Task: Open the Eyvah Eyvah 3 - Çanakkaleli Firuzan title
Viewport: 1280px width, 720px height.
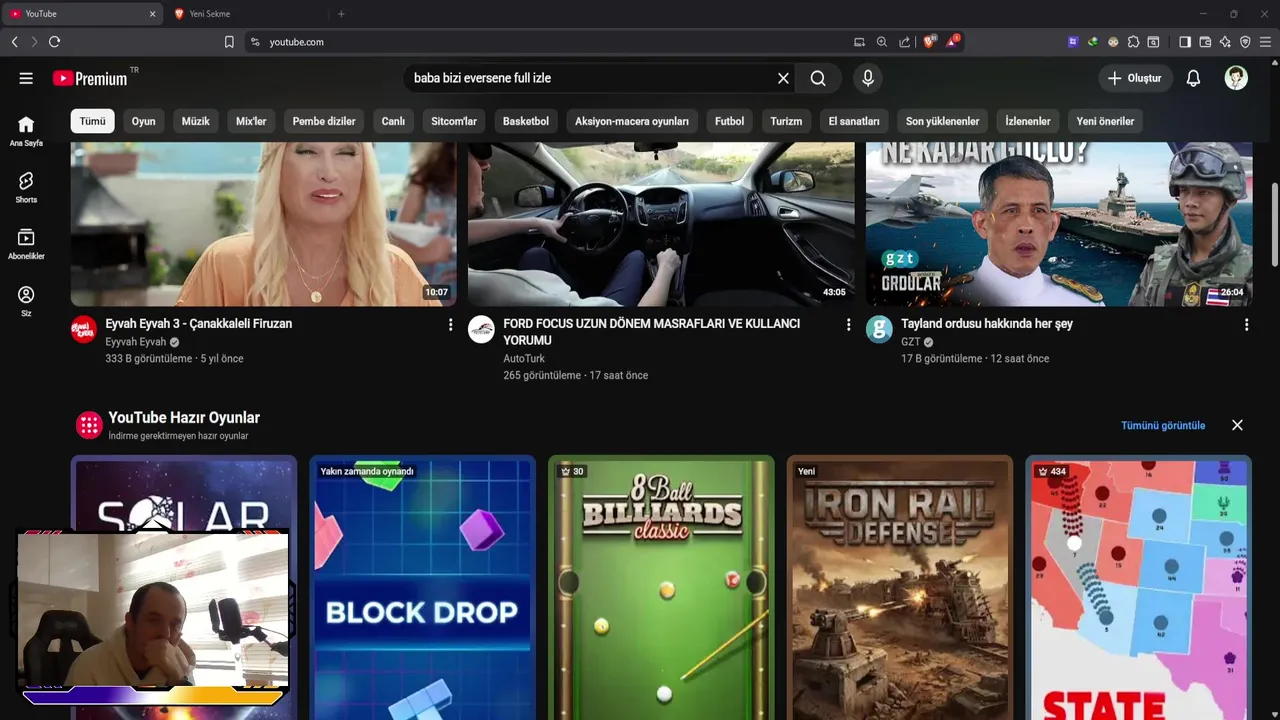Action: click(x=199, y=324)
